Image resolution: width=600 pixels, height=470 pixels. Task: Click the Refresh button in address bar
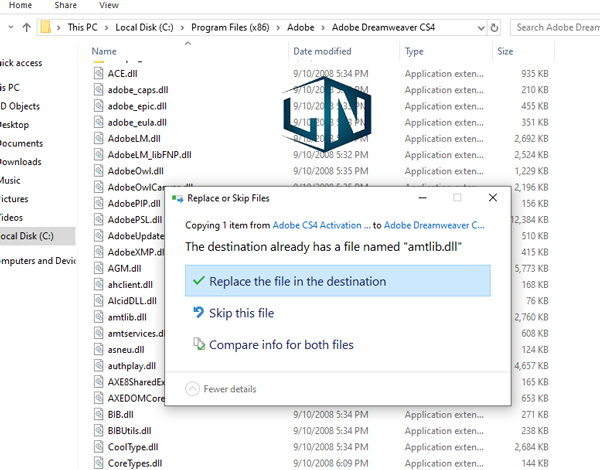[x=494, y=28]
